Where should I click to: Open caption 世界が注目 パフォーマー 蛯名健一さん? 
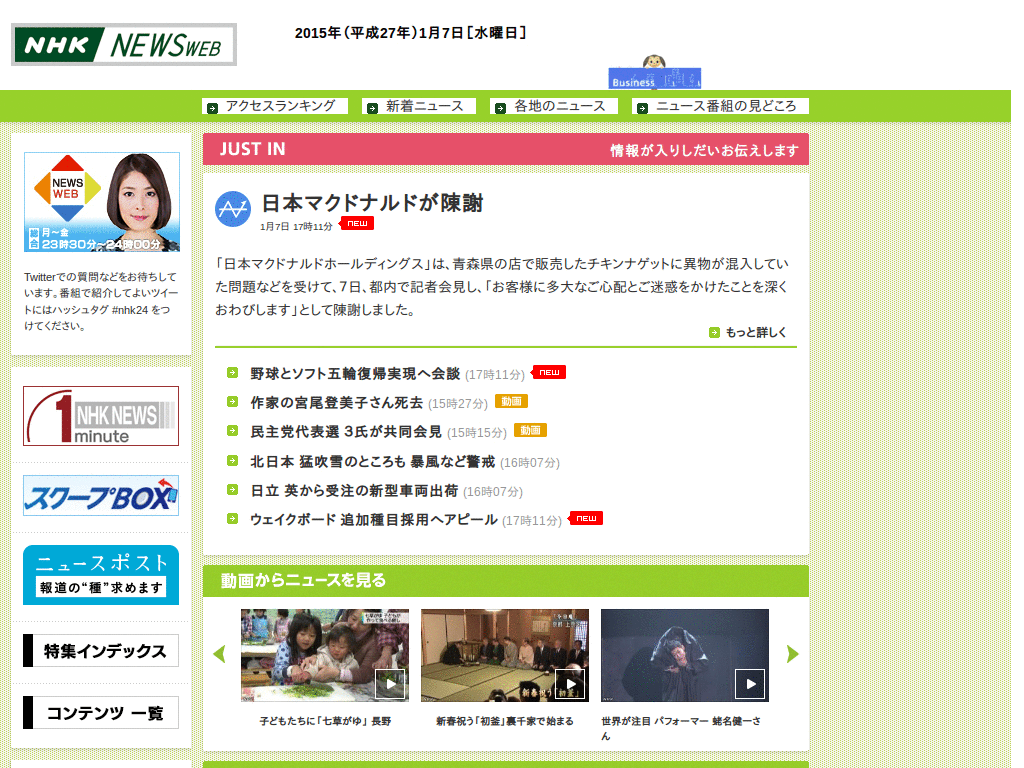coord(681,728)
